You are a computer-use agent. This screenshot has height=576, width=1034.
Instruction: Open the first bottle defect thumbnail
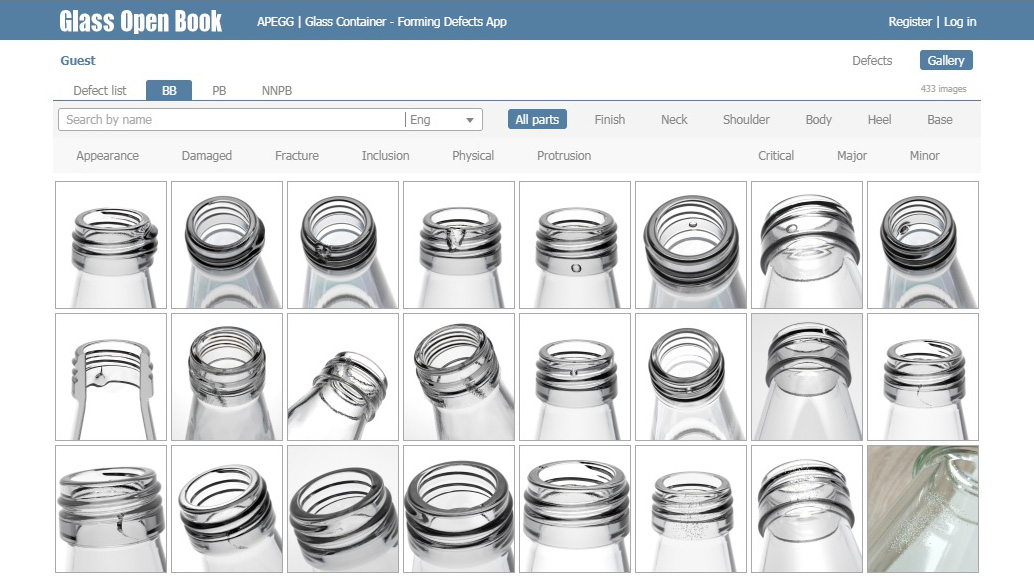point(110,244)
